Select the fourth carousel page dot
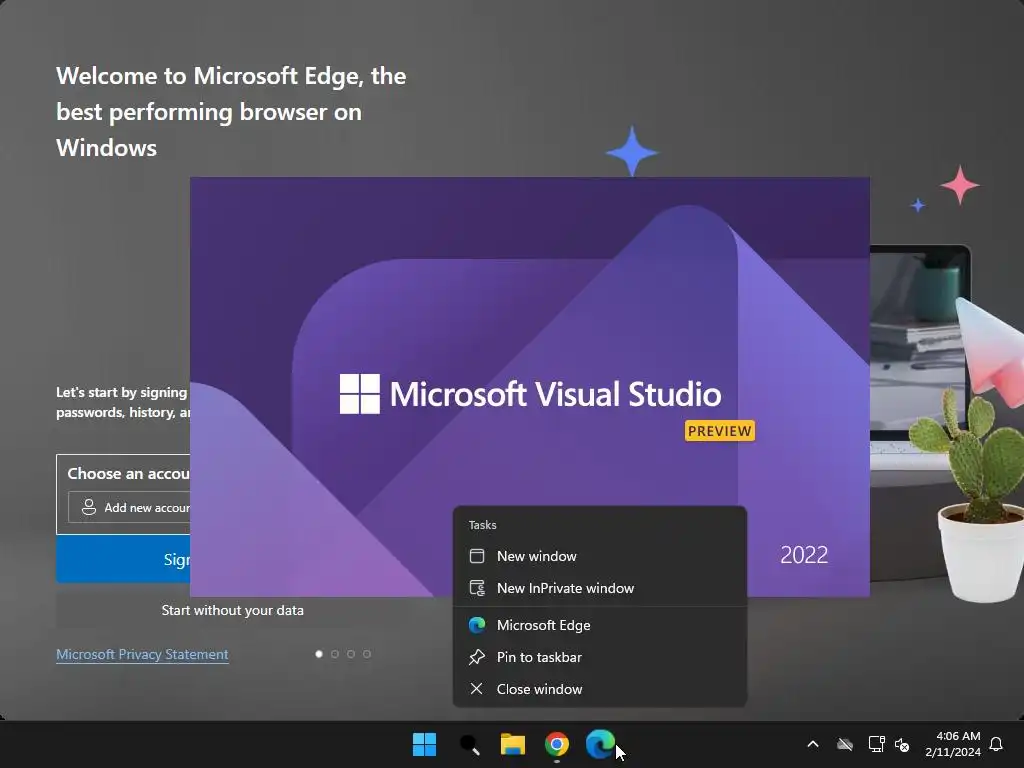This screenshot has width=1024, height=768. [367, 654]
